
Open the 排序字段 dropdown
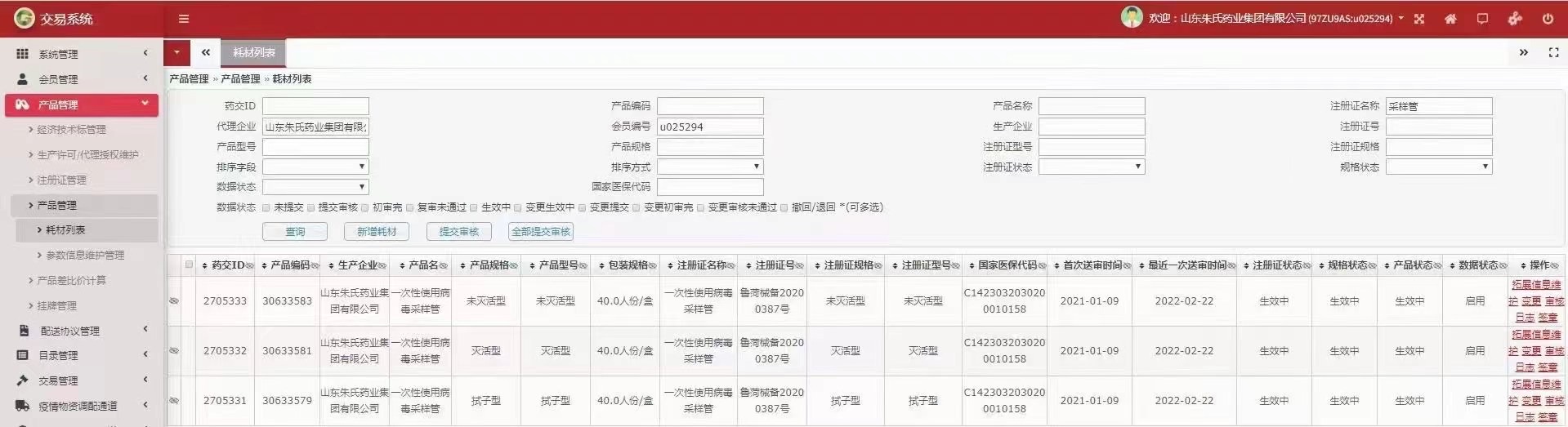pyautogui.click(x=315, y=167)
